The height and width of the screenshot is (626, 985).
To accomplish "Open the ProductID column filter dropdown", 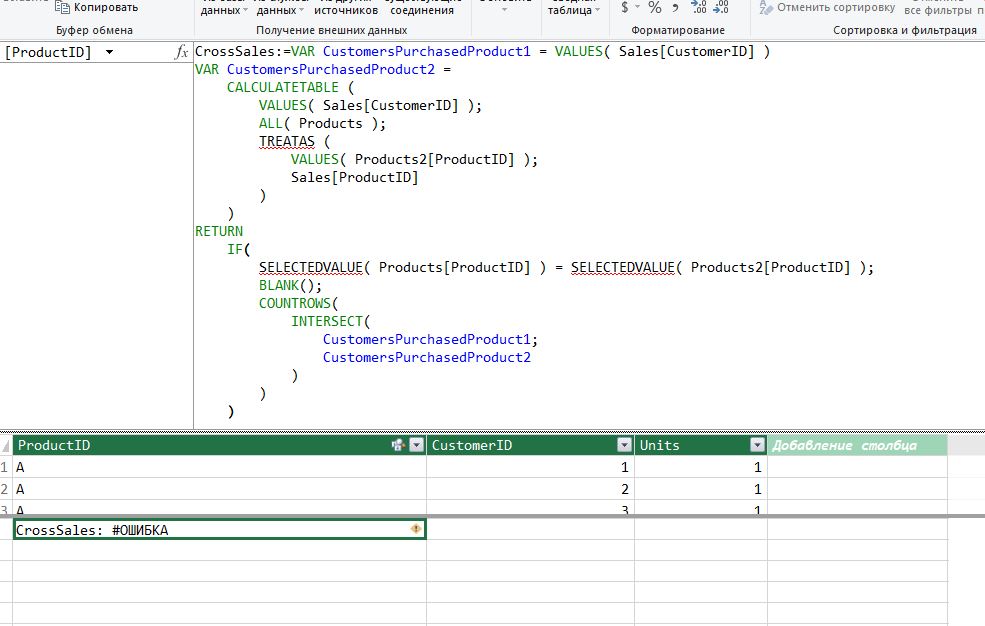I will coord(416,445).
